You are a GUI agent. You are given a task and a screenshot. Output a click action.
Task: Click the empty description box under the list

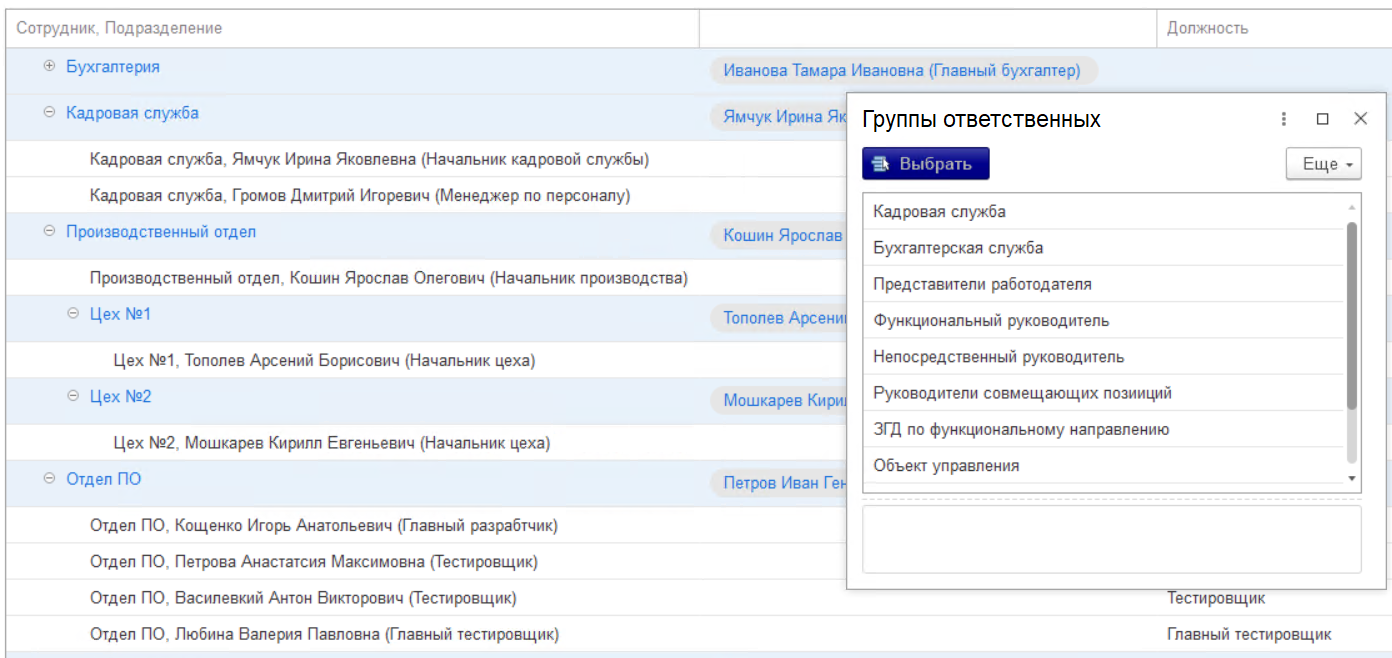tap(1111, 539)
